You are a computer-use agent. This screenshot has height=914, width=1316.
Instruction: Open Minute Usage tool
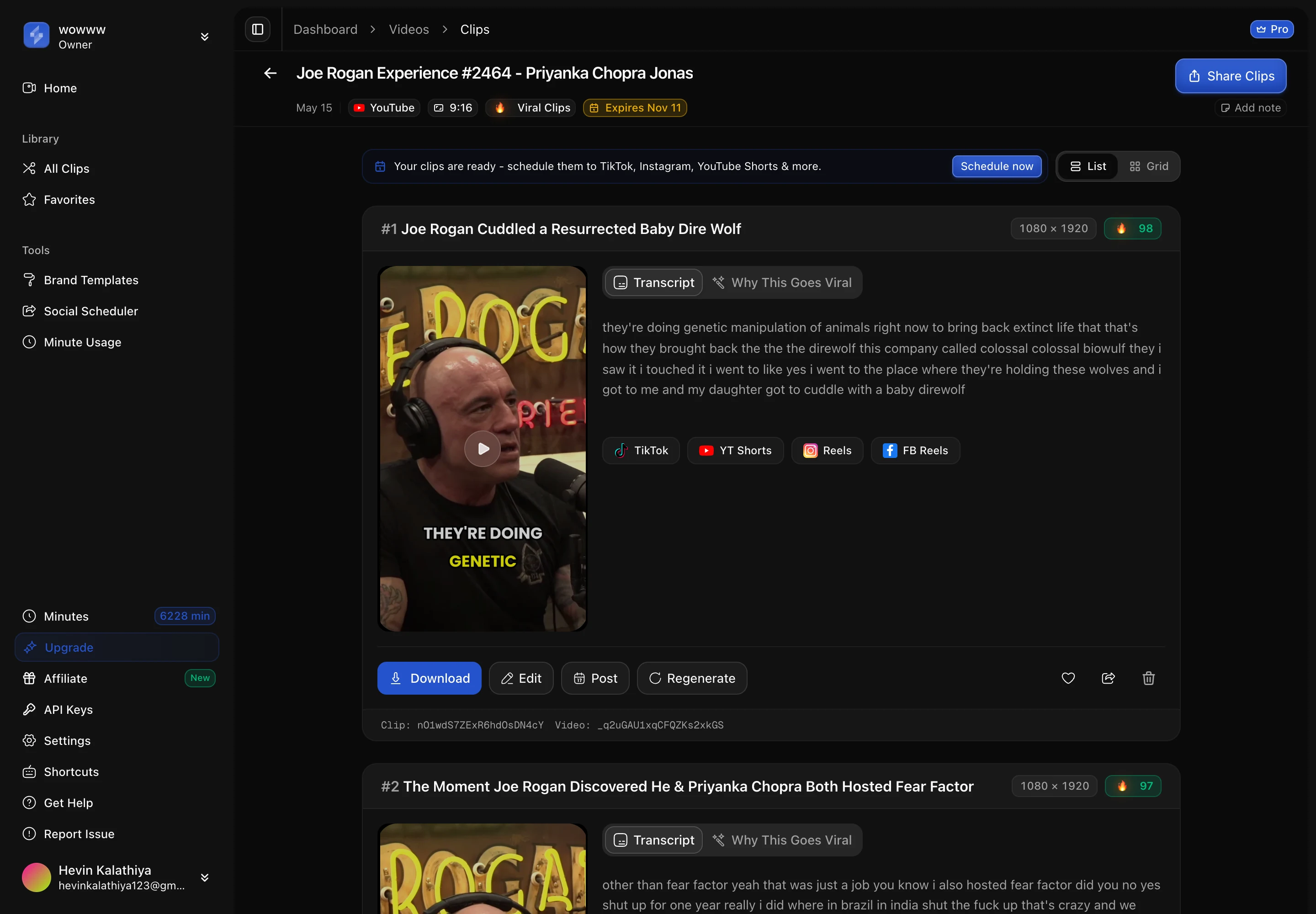pos(117,342)
